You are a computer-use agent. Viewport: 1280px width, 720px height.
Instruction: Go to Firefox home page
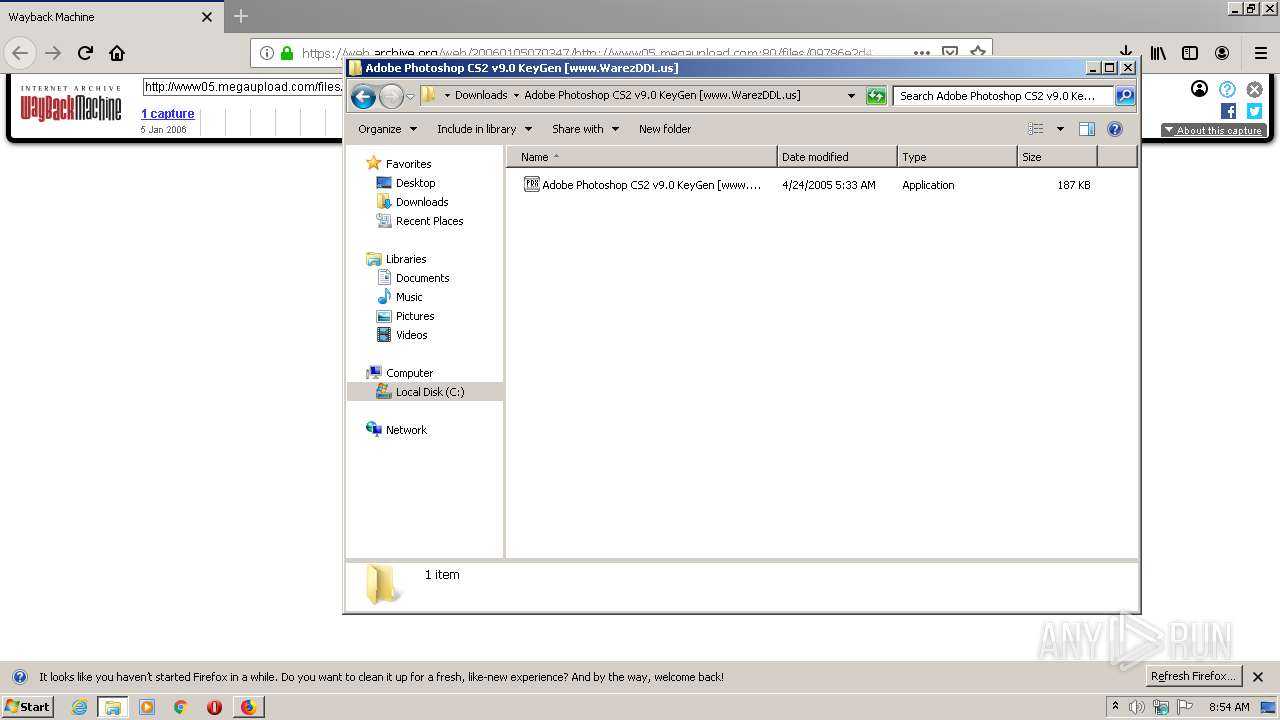point(117,53)
